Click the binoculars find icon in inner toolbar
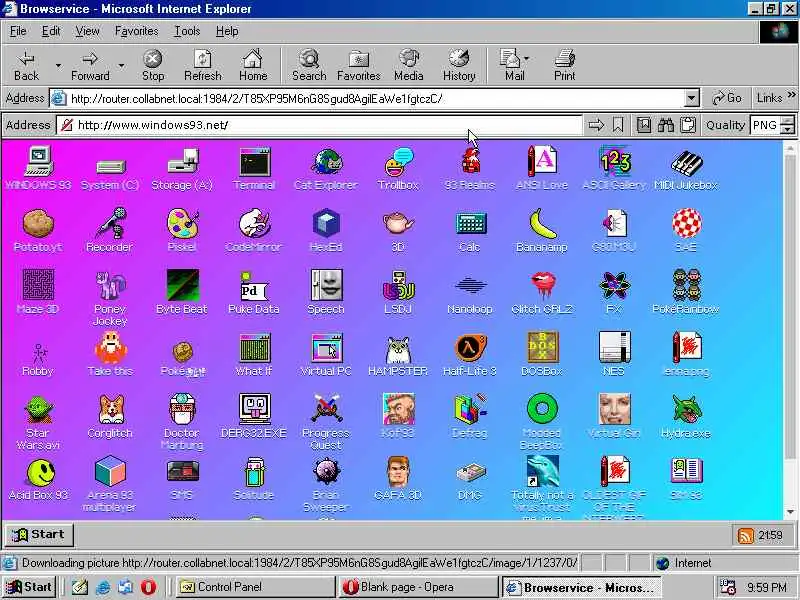 click(666, 125)
